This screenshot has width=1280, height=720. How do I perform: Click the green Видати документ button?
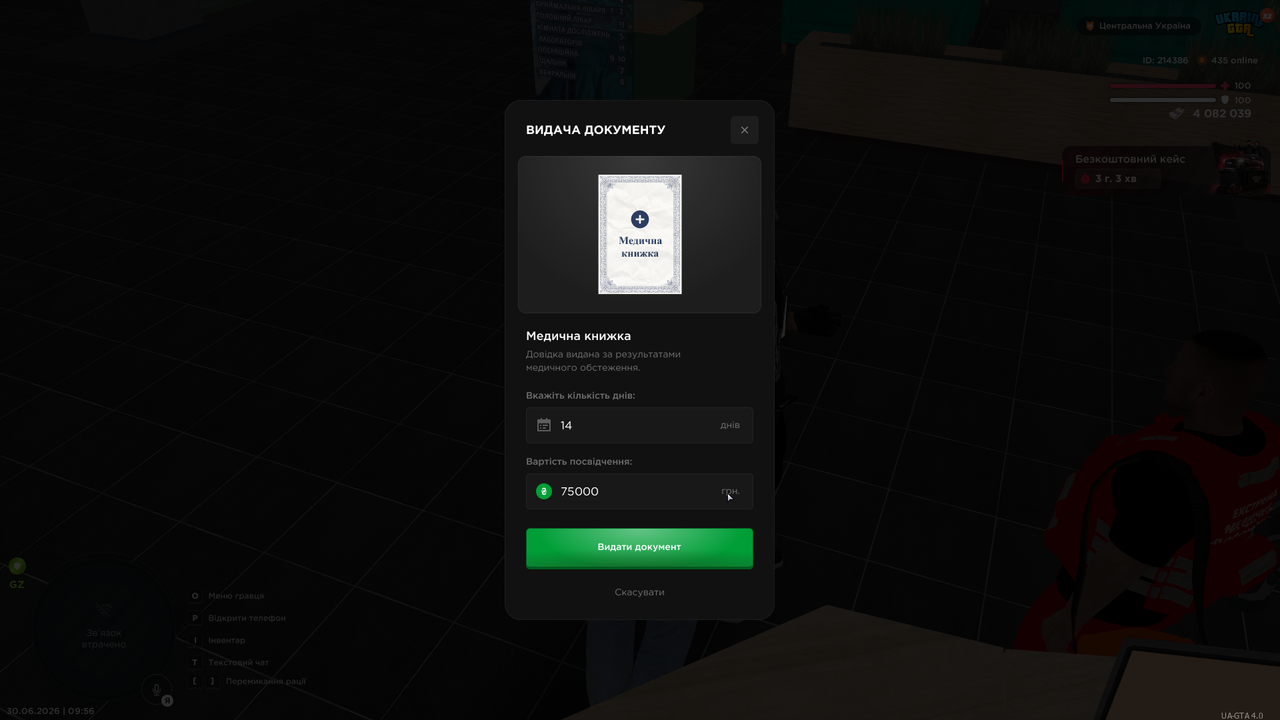click(639, 547)
